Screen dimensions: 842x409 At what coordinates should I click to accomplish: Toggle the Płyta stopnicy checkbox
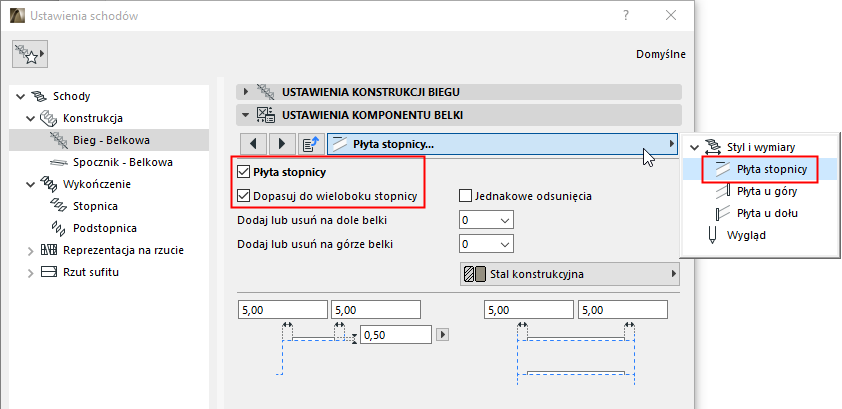[243, 173]
